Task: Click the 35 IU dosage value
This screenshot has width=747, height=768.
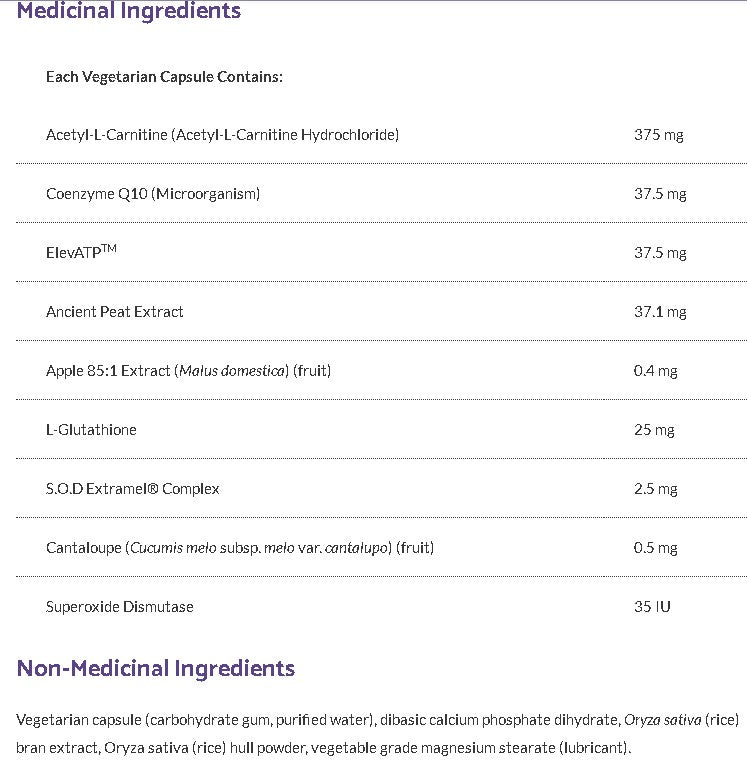Action: [652, 607]
